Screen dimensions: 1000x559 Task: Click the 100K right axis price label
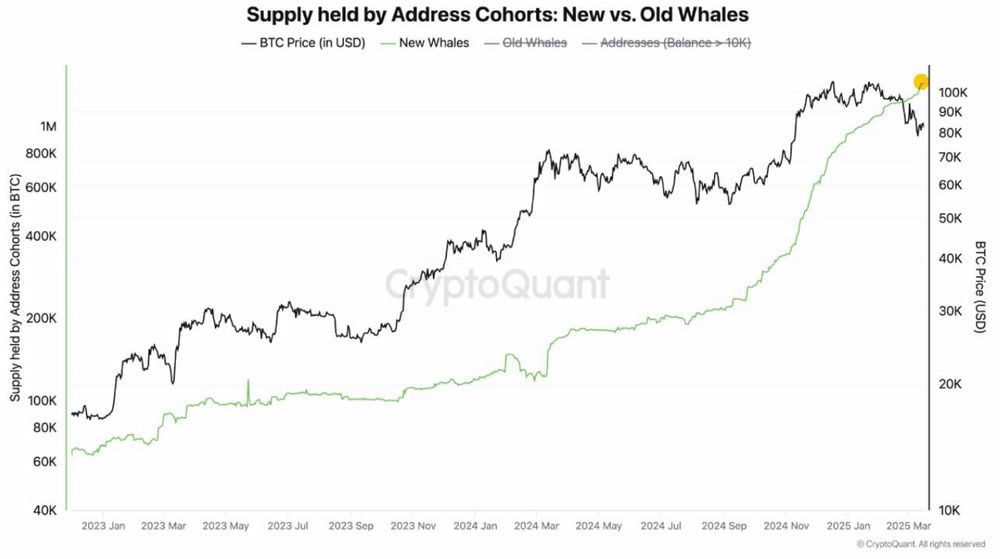(953, 93)
